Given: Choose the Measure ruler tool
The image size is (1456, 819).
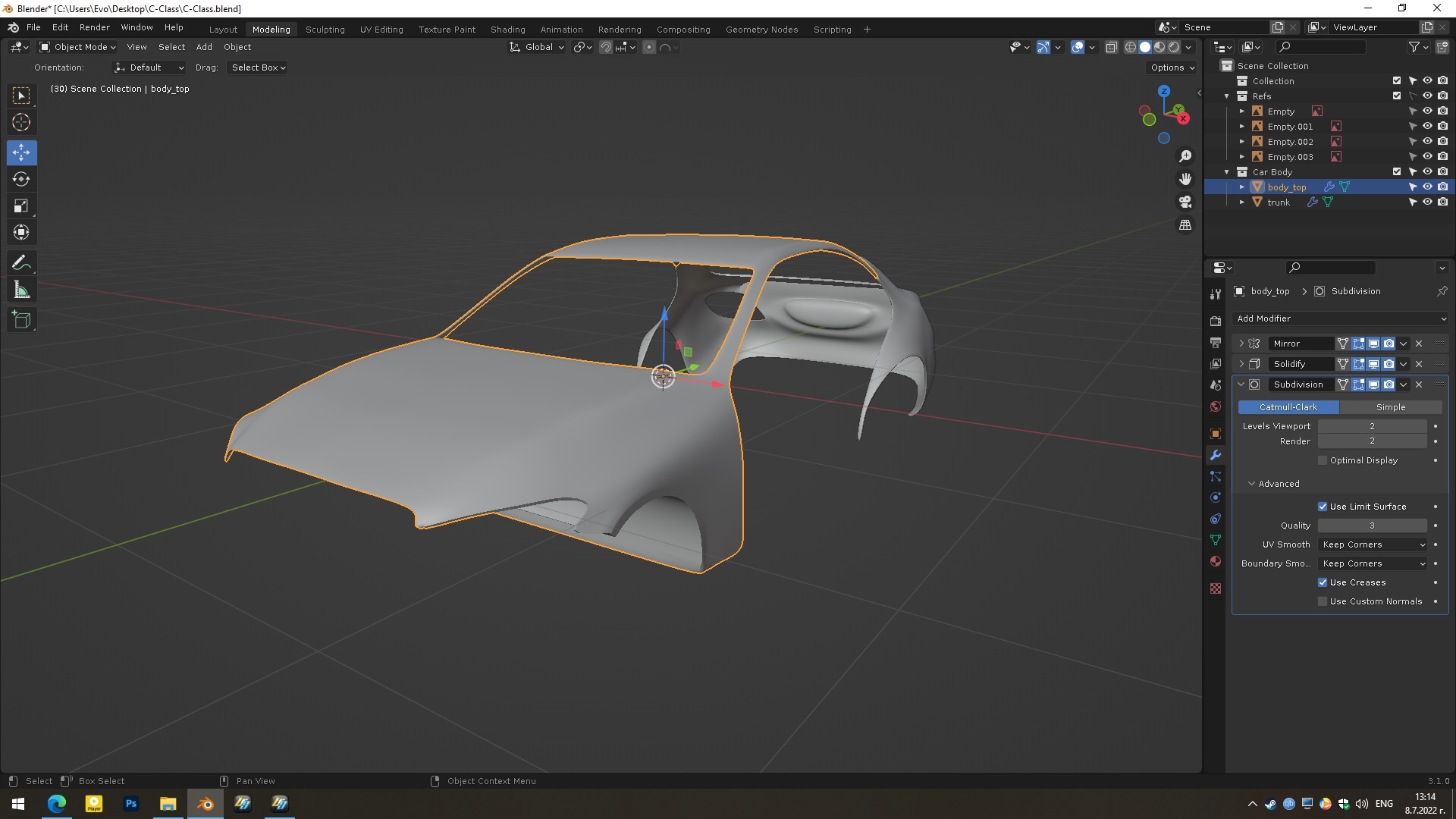Looking at the screenshot, I should [21, 290].
